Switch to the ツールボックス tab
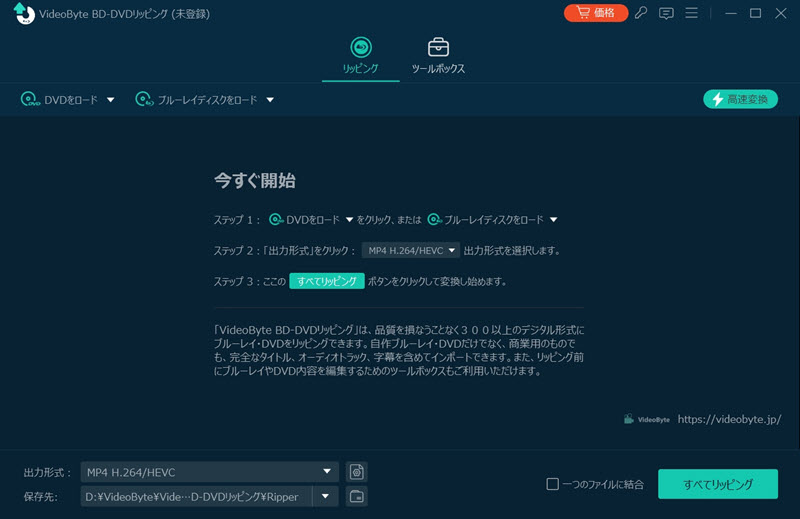 pos(438,56)
